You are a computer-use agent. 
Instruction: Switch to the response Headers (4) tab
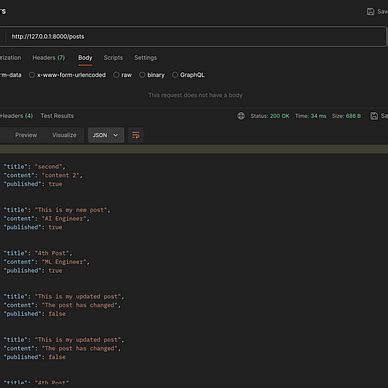pyautogui.click(x=16, y=116)
